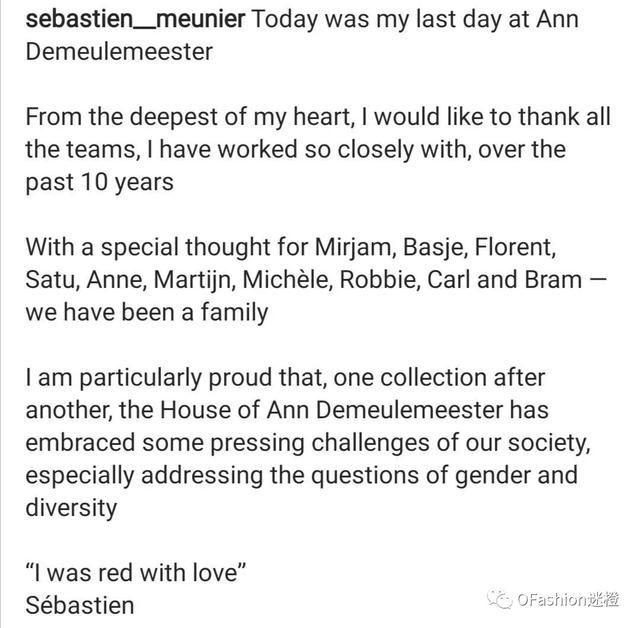Click the name "Michèle" in the caption
This screenshot has width=640, height=628.
click(x=285, y=280)
